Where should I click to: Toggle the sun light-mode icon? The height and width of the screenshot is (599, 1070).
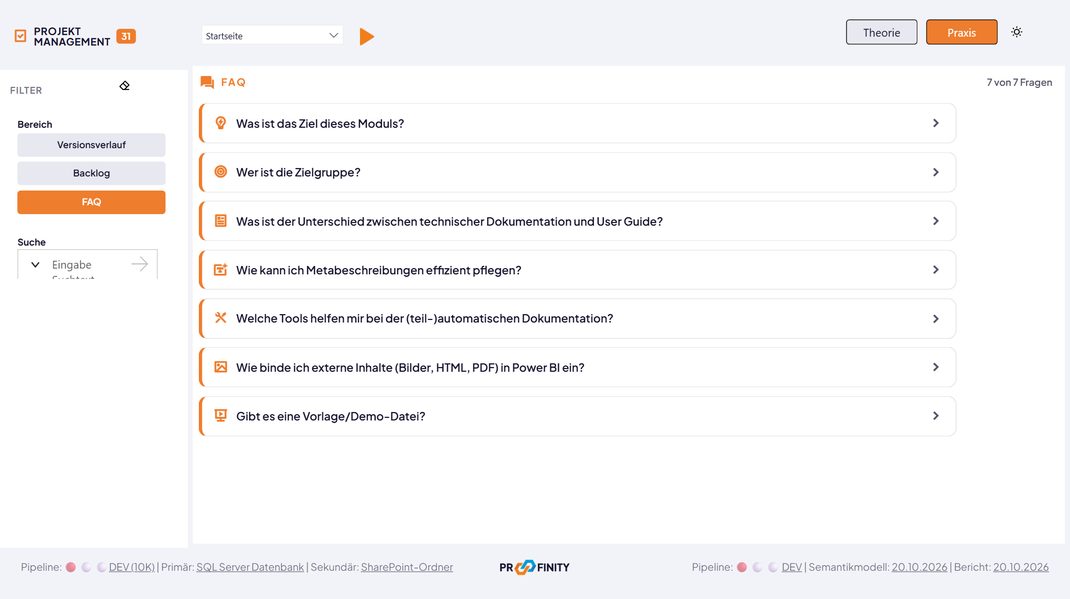point(1017,32)
